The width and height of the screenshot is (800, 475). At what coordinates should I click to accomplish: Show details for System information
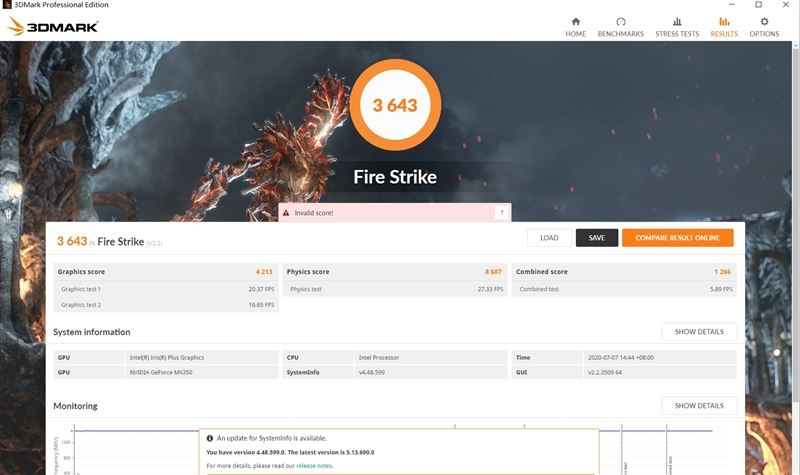click(x=699, y=332)
